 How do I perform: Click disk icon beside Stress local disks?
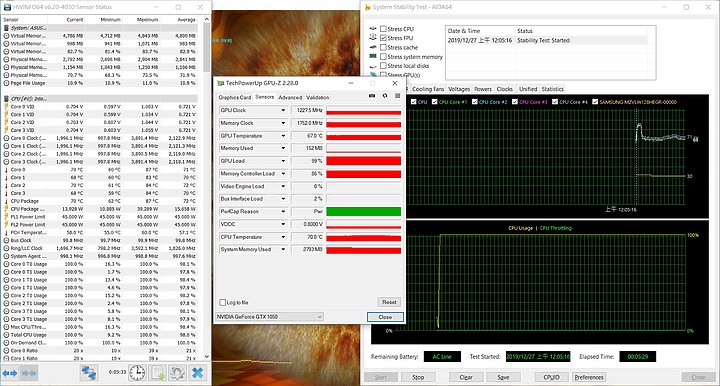pos(373,66)
